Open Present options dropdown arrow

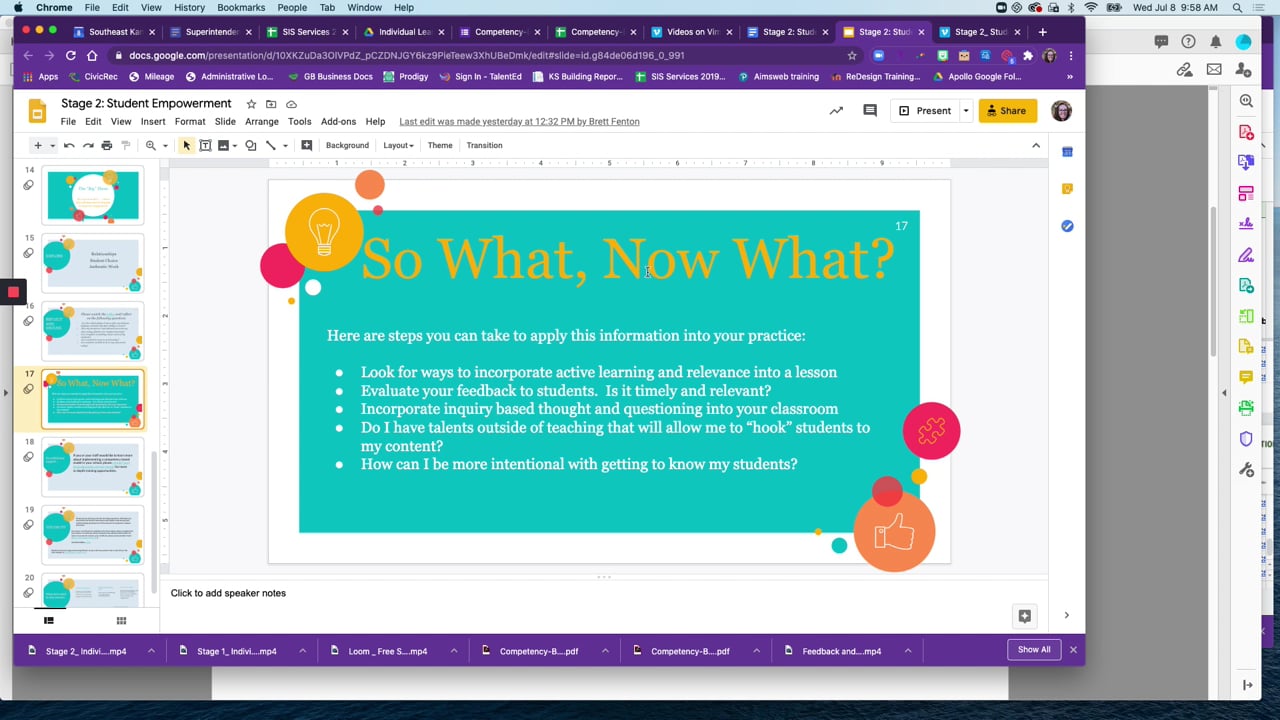pyautogui.click(x=966, y=111)
